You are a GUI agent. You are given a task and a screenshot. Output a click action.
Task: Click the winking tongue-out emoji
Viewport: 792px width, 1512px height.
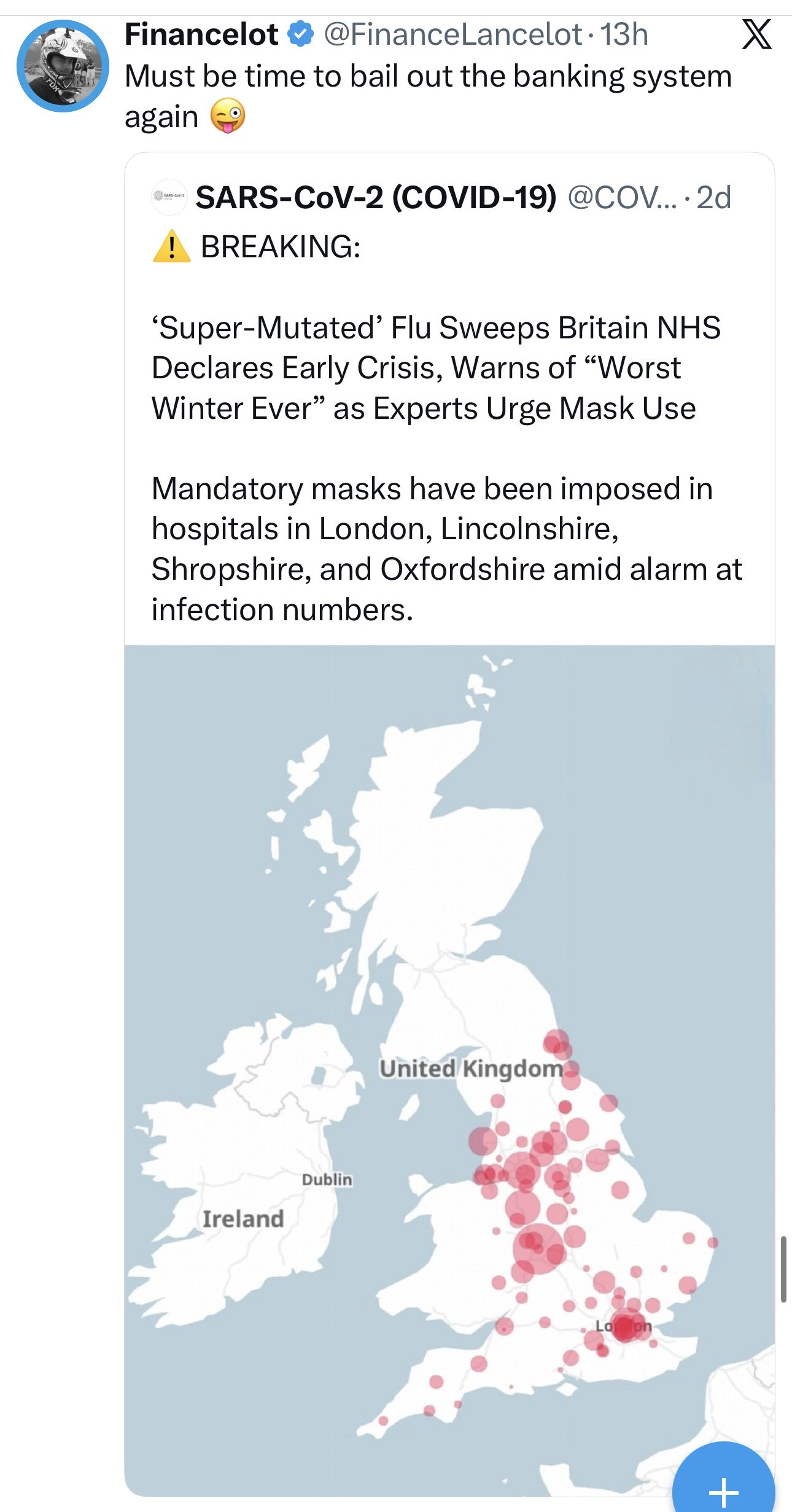(x=228, y=116)
